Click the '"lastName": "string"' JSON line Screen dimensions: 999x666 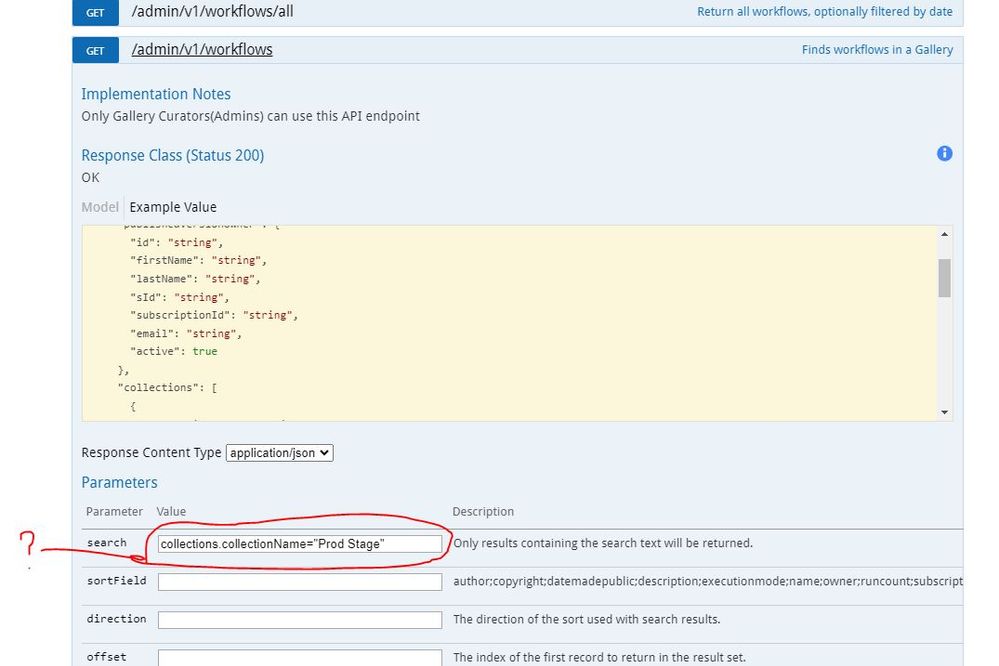pos(195,279)
